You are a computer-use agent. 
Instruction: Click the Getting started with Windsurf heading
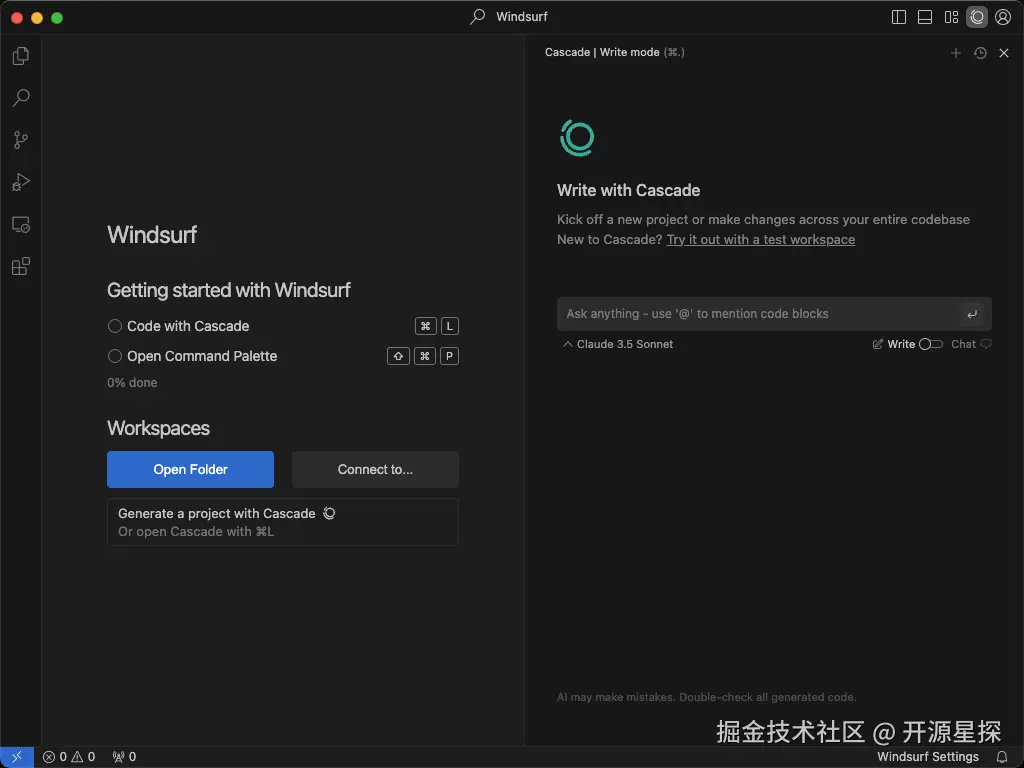pyautogui.click(x=229, y=290)
